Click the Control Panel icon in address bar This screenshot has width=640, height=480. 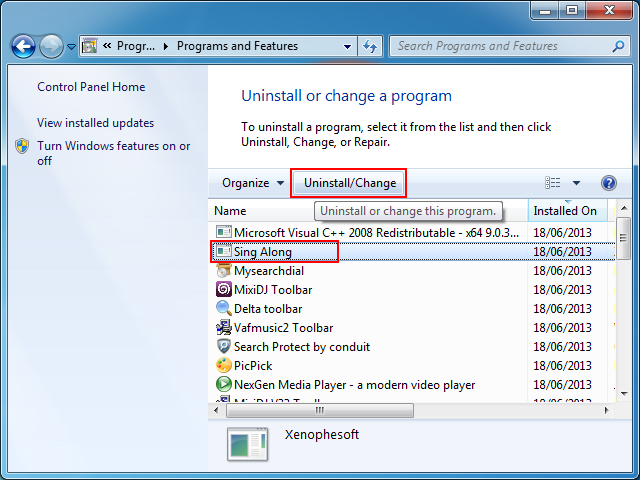(x=89, y=46)
